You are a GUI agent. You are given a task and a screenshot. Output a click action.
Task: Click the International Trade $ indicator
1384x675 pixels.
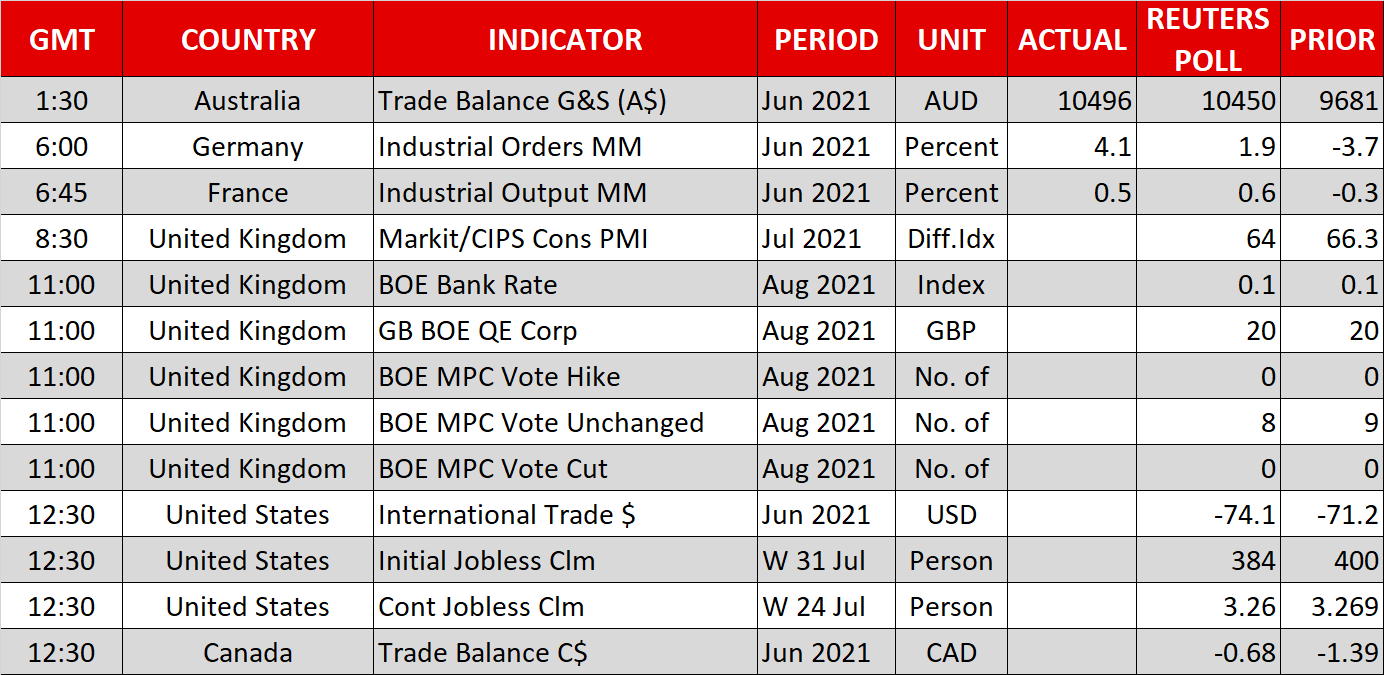click(507, 515)
